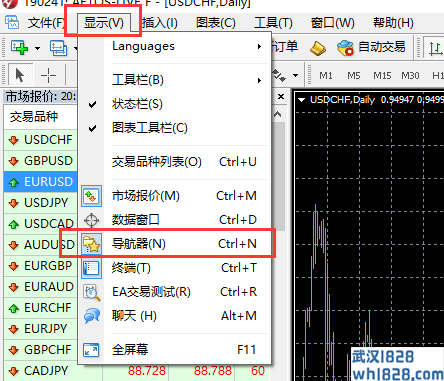
Task: Click market watch scrollbar up arrow
Action: pyautogui.click(x=278, y=115)
